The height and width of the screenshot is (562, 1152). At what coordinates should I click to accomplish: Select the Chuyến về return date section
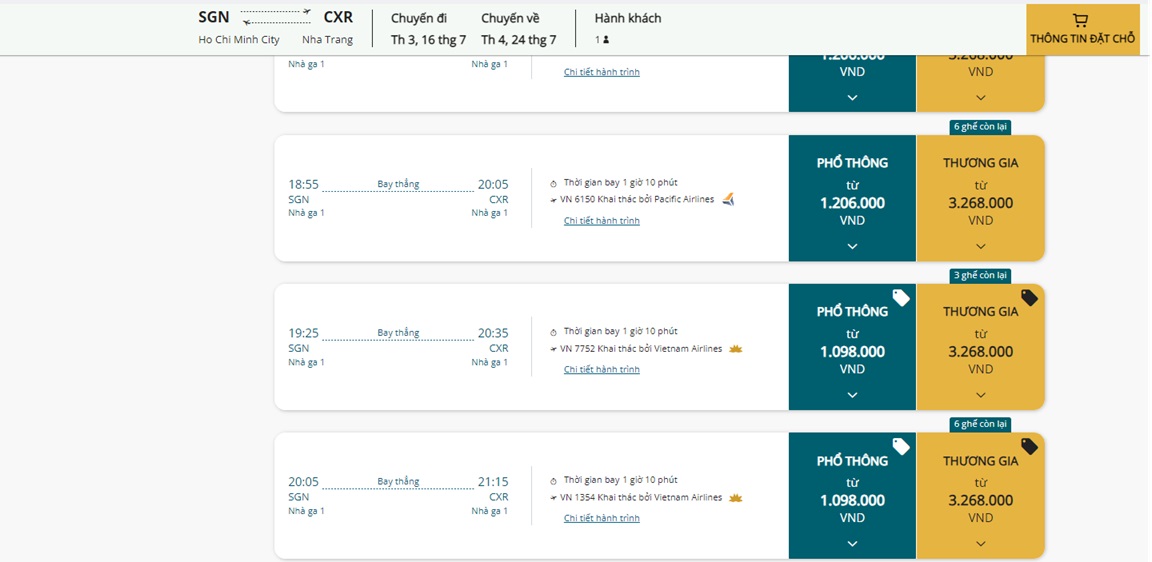(518, 29)
